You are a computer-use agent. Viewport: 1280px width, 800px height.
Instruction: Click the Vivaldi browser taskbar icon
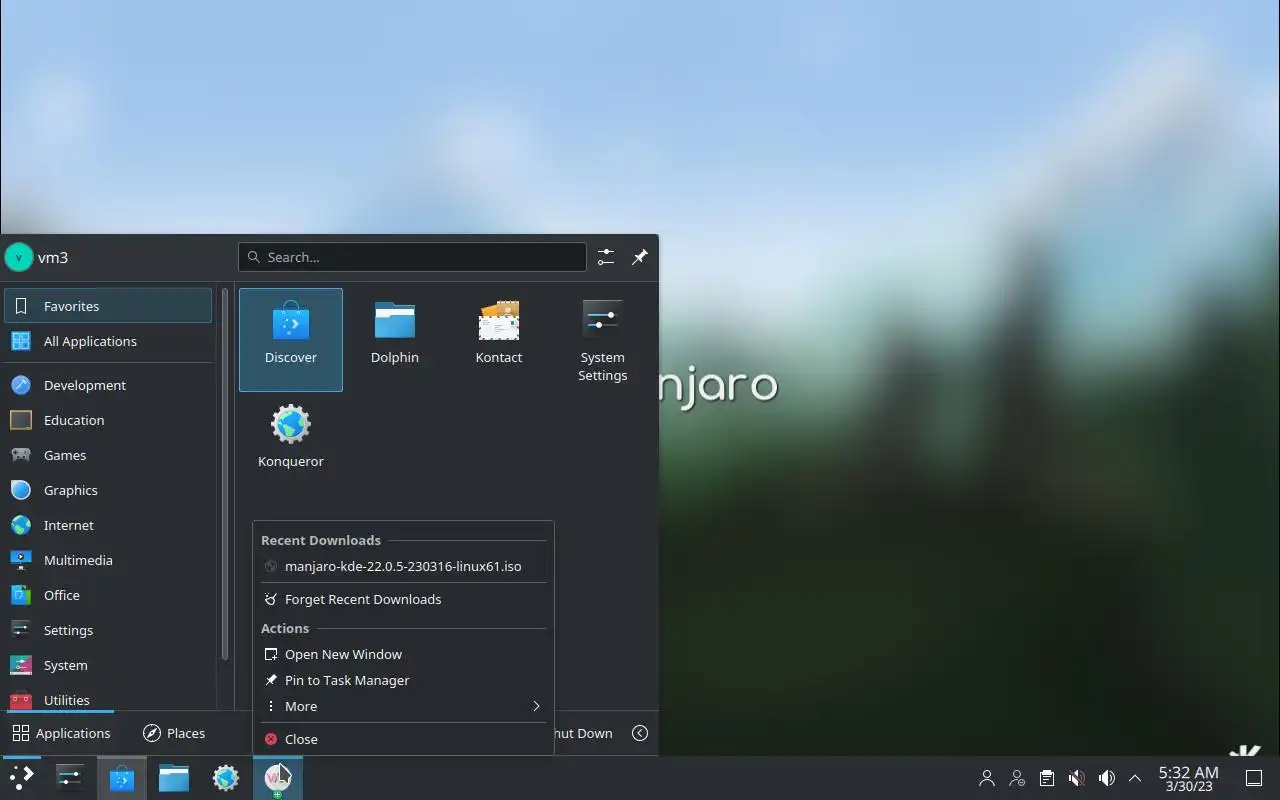tap(277, 778)
